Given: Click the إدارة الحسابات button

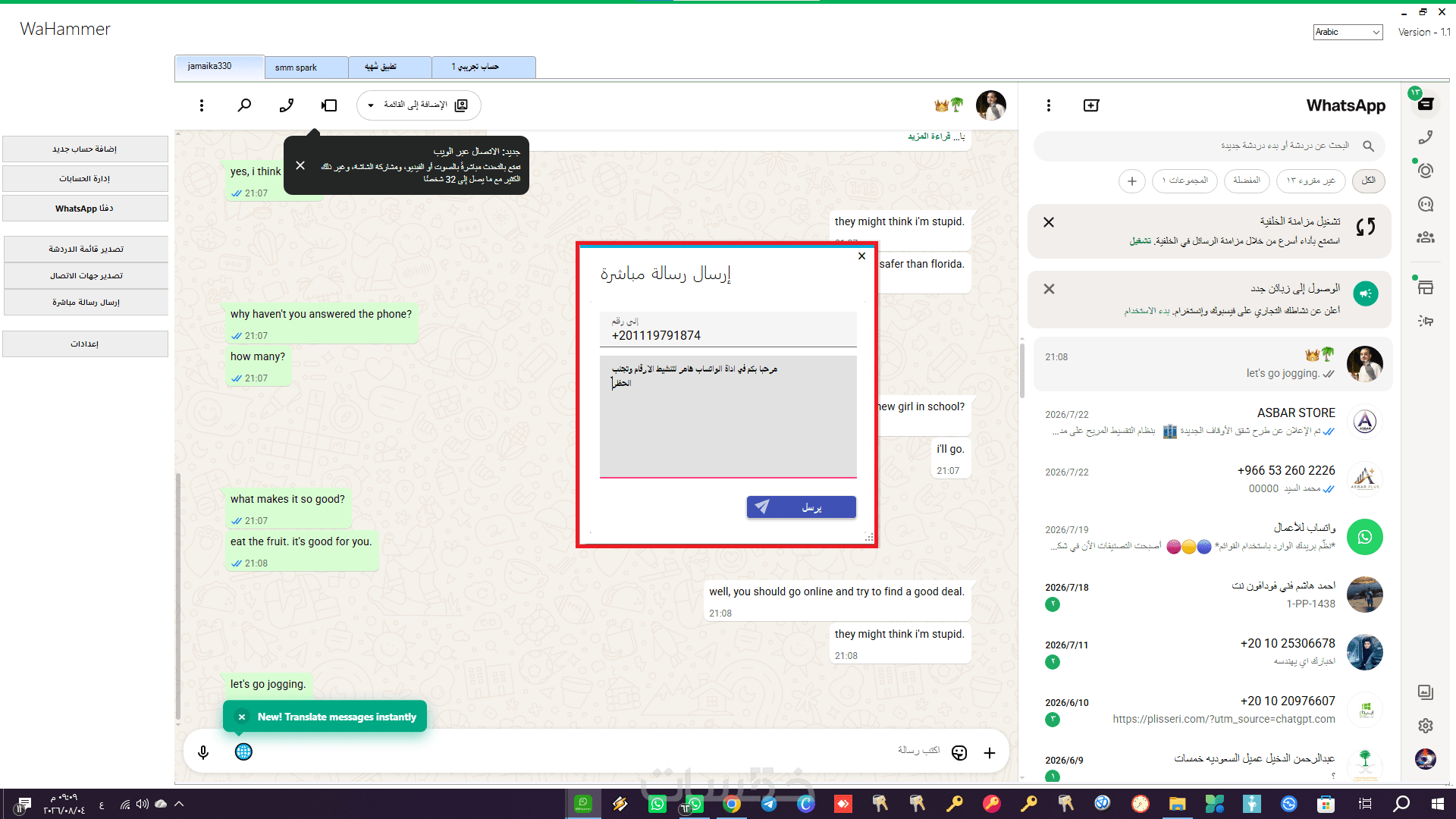Looking at the screenshot, I should (85, 178).
